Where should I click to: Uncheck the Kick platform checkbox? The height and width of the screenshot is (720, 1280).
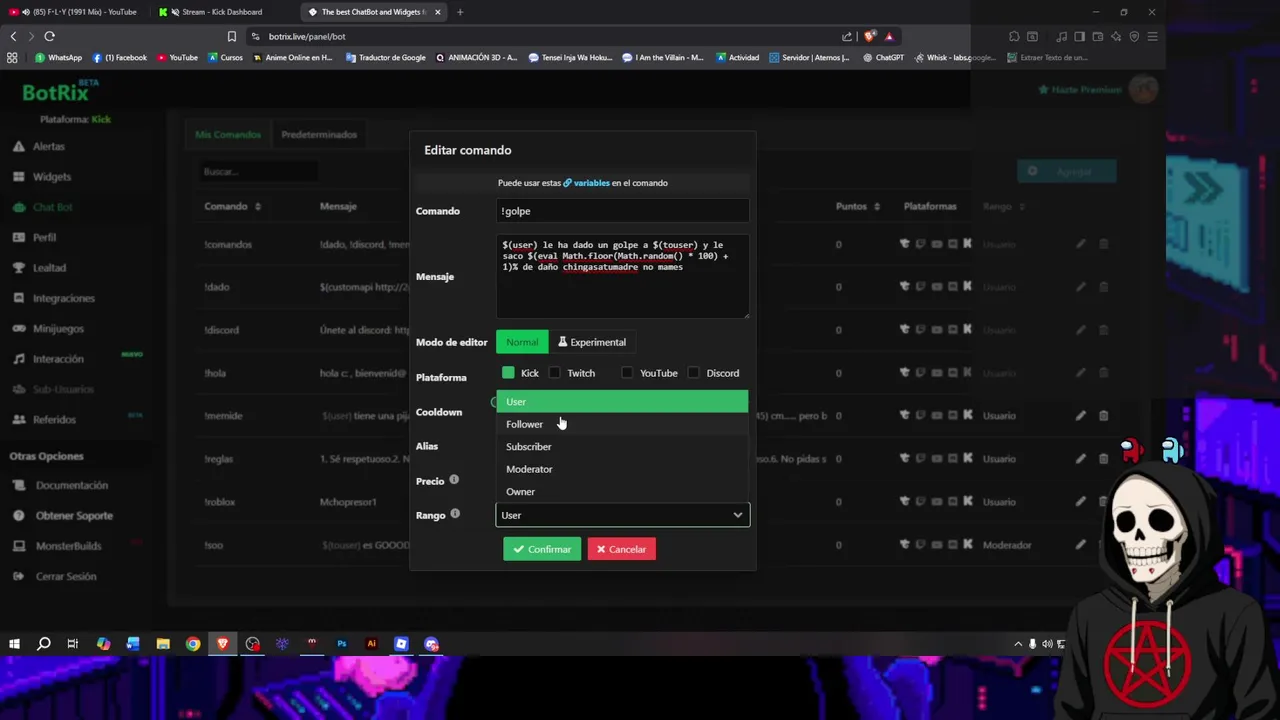pos(508,373)
